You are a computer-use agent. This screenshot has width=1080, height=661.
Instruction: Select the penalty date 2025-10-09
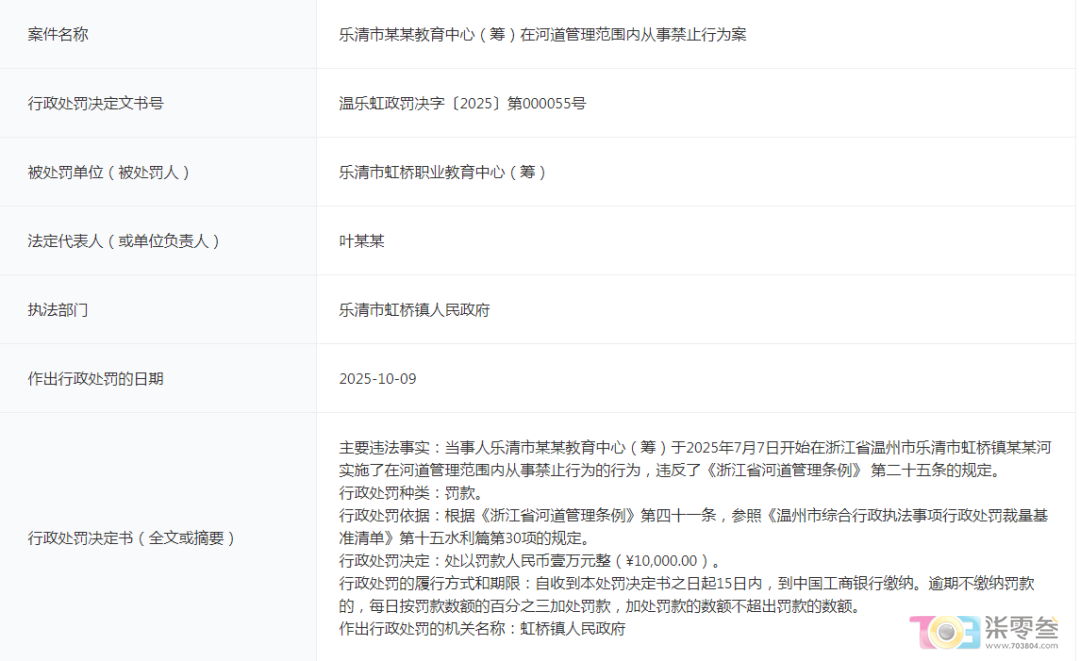(x=377, y=379)
